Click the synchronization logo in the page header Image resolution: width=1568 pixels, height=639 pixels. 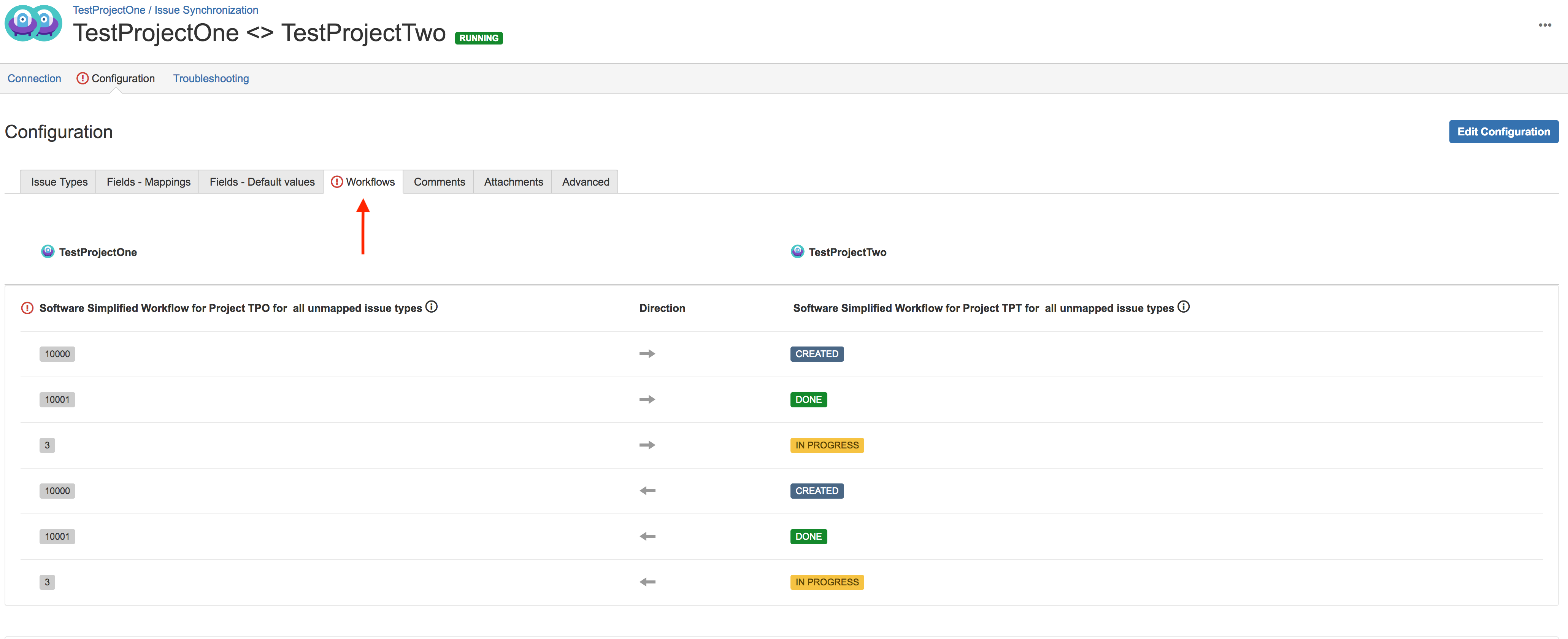(x=33, y=23)
